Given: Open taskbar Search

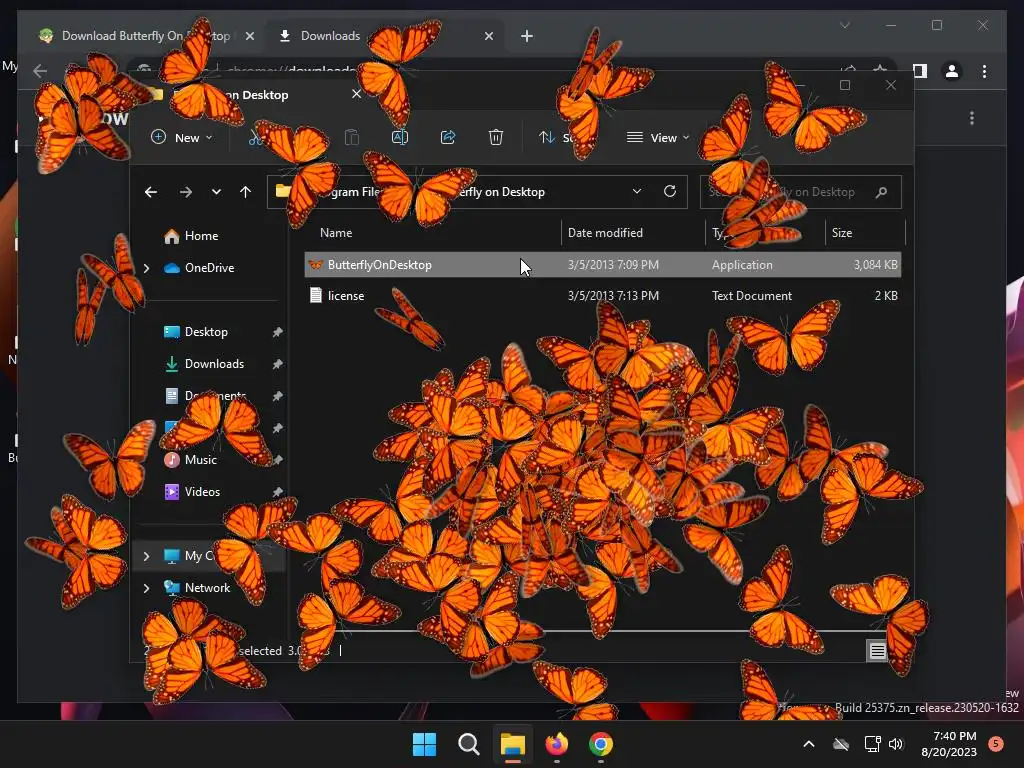Looking at the screenshot, I should tap(468, 744).
